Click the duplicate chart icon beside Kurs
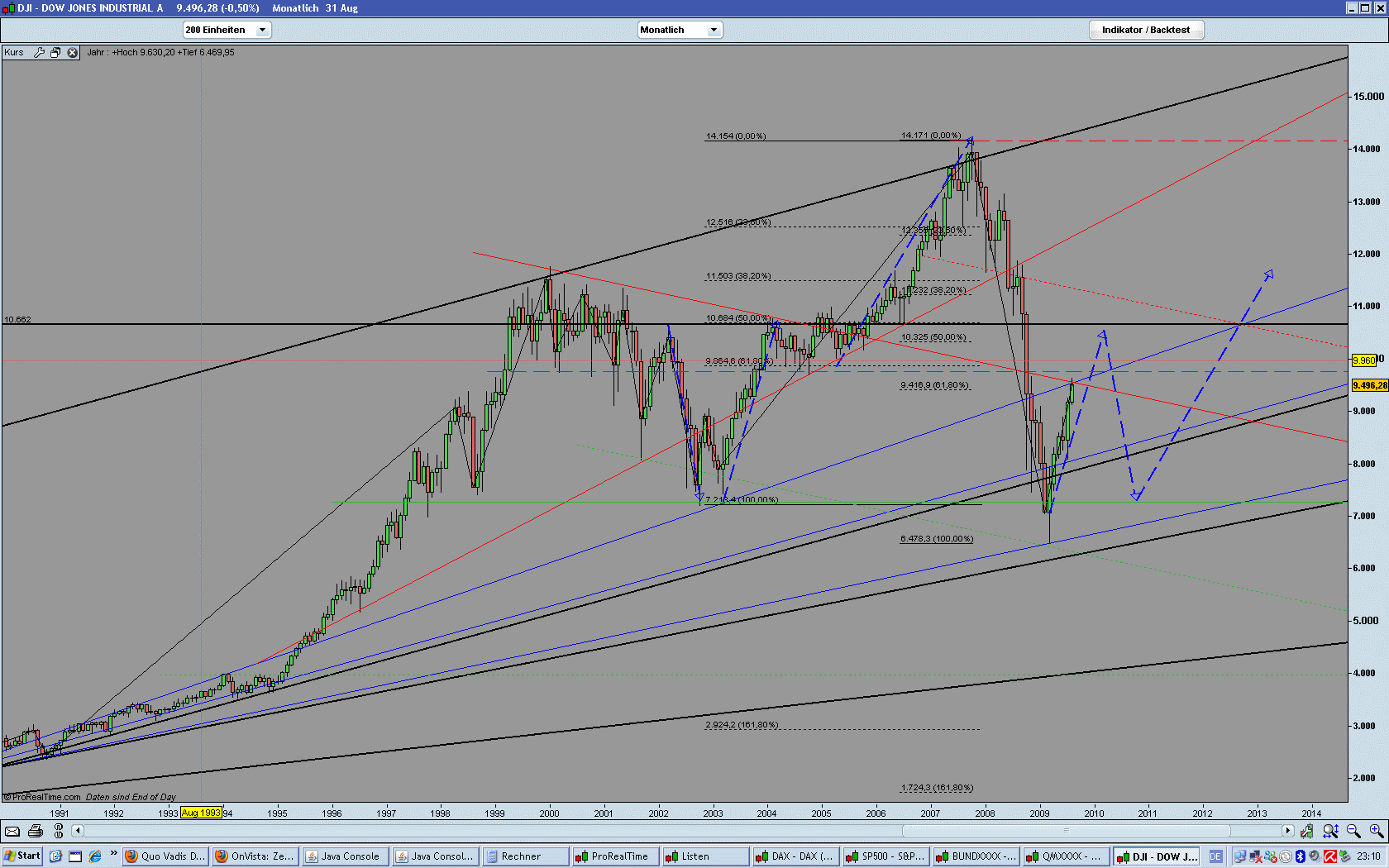This screenshot has height=868, width=1389. pyautogui.click(x=55, y=52)
